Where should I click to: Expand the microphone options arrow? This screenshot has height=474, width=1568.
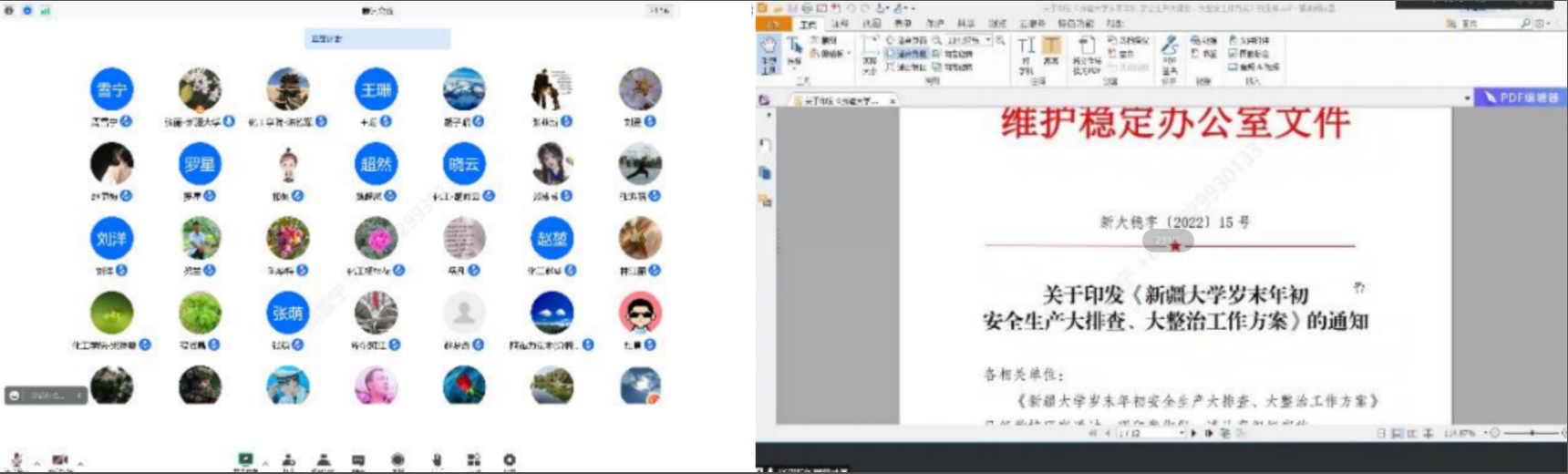point(36,464)
